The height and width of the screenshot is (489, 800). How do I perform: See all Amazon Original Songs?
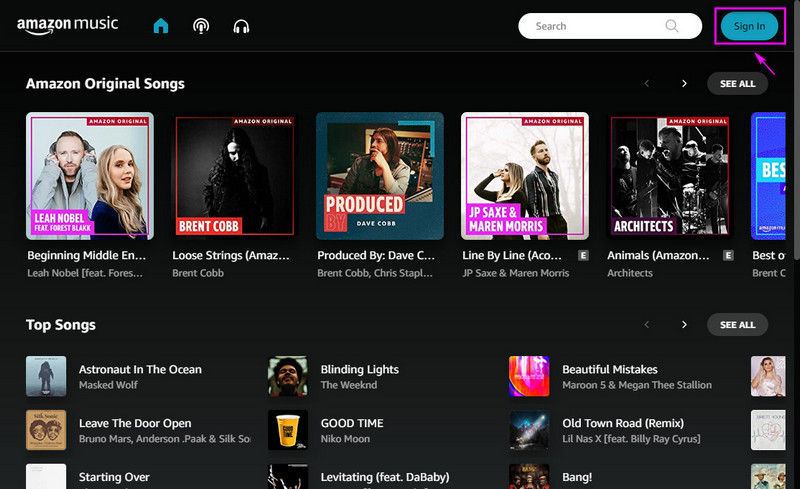click(737, 84)
